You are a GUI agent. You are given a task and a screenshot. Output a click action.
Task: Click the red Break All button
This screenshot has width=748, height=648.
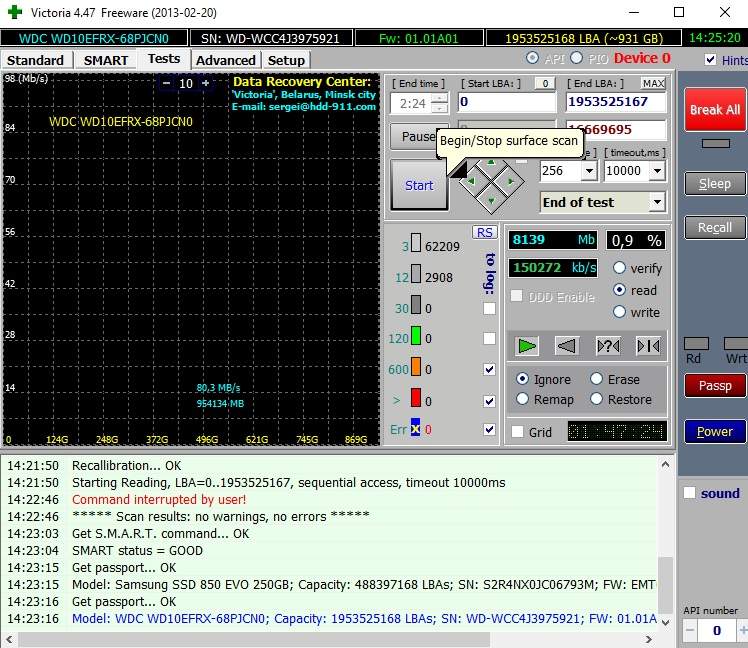pyautogui.click(x=715, y=110)
